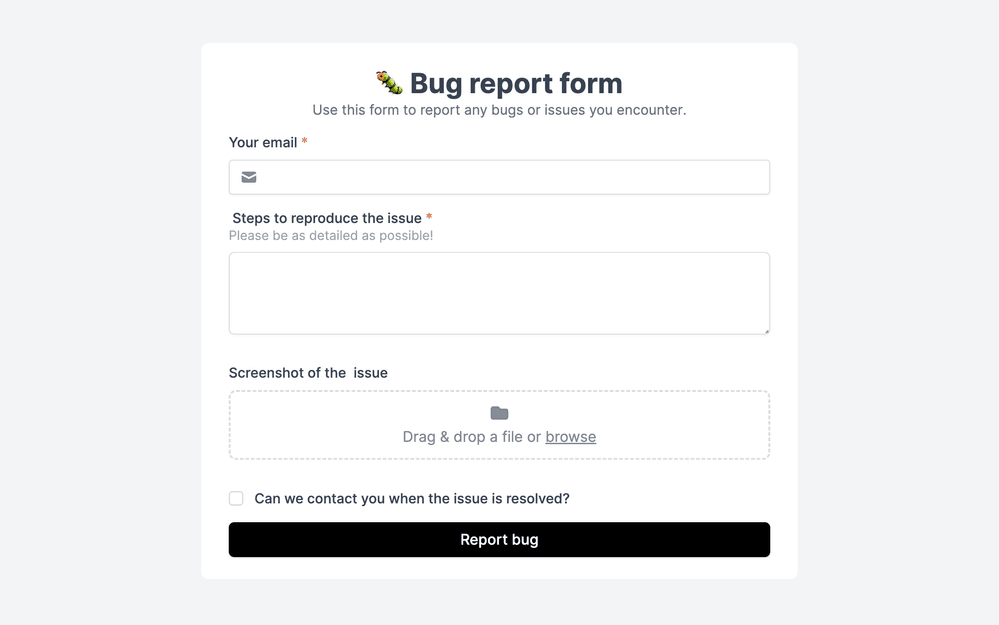
Task: Click the "Bug report form" heading
Action: click(x=516, y=83)
